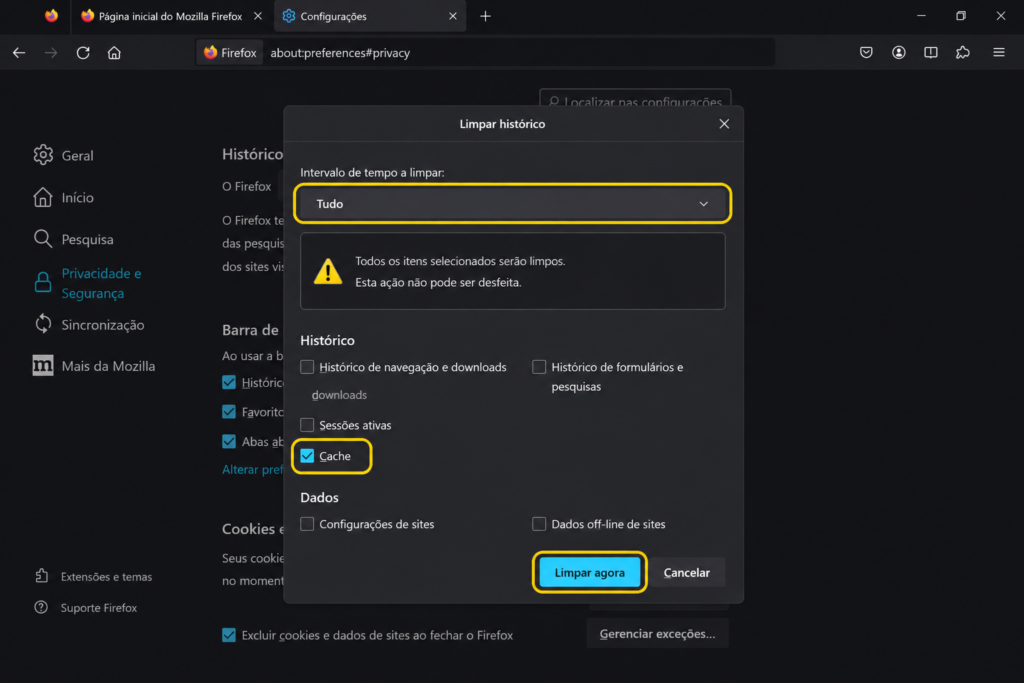
Task: Click the Limpar agora button
Action: 589,572
